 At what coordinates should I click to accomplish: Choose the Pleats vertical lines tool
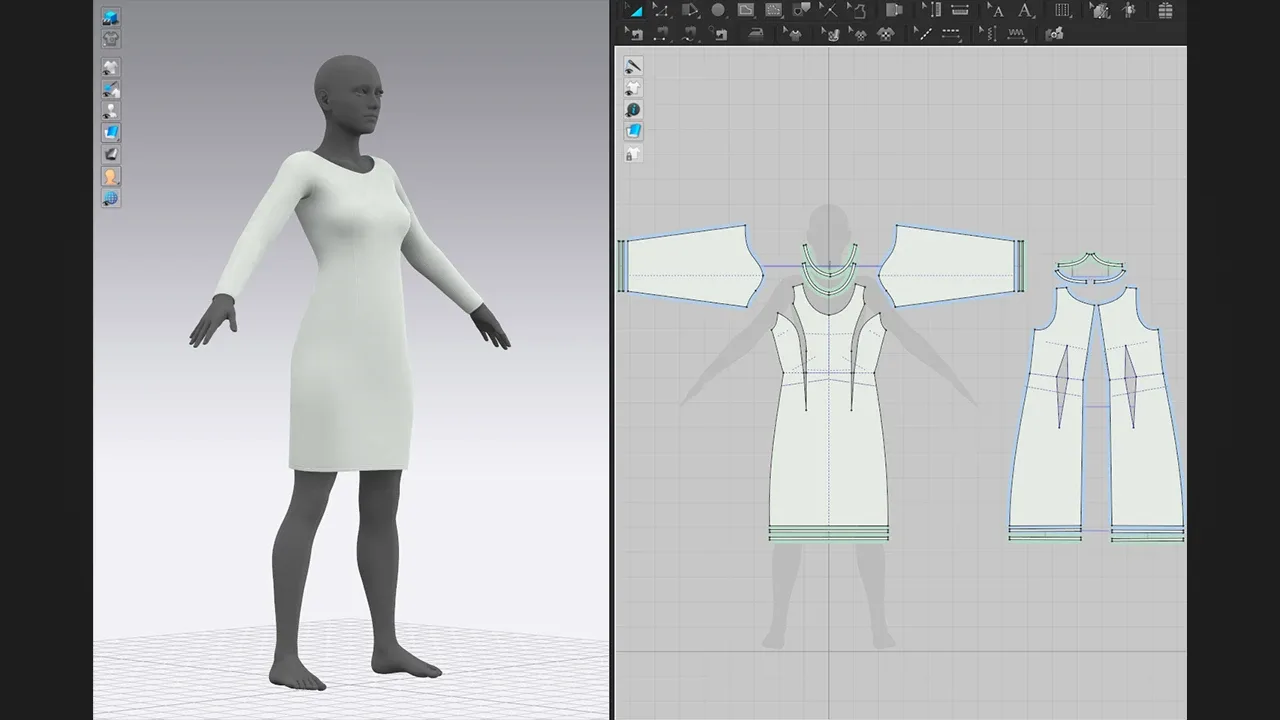(1062, 10)
